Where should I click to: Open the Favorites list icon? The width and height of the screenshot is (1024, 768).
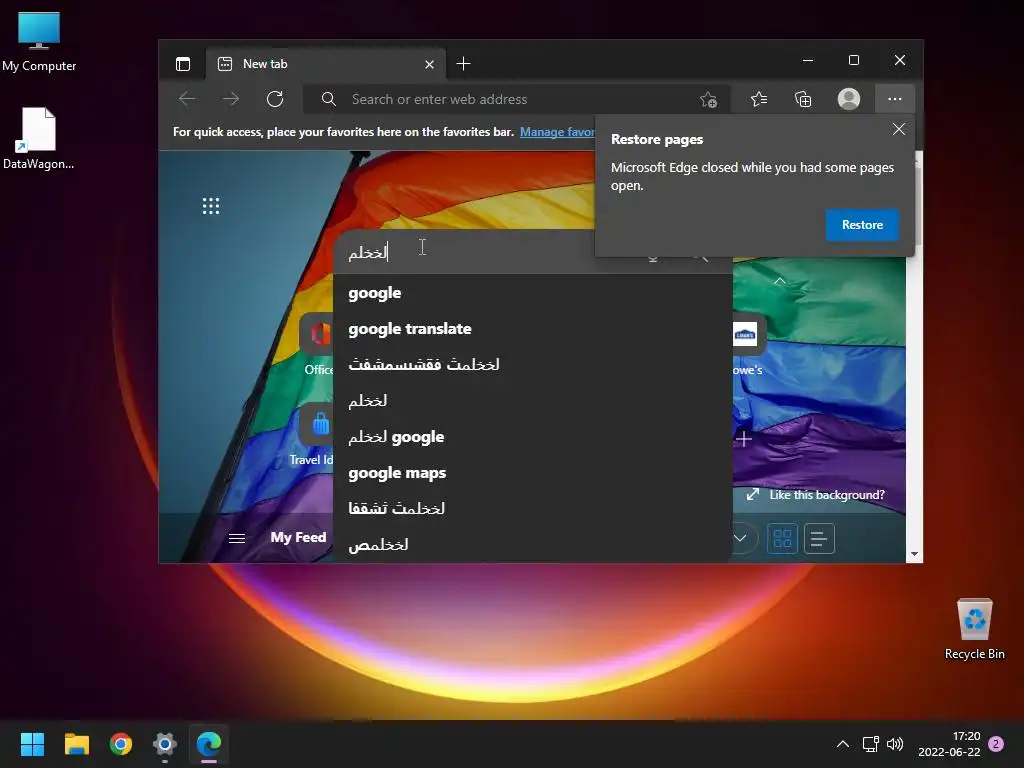coord(759,99)
